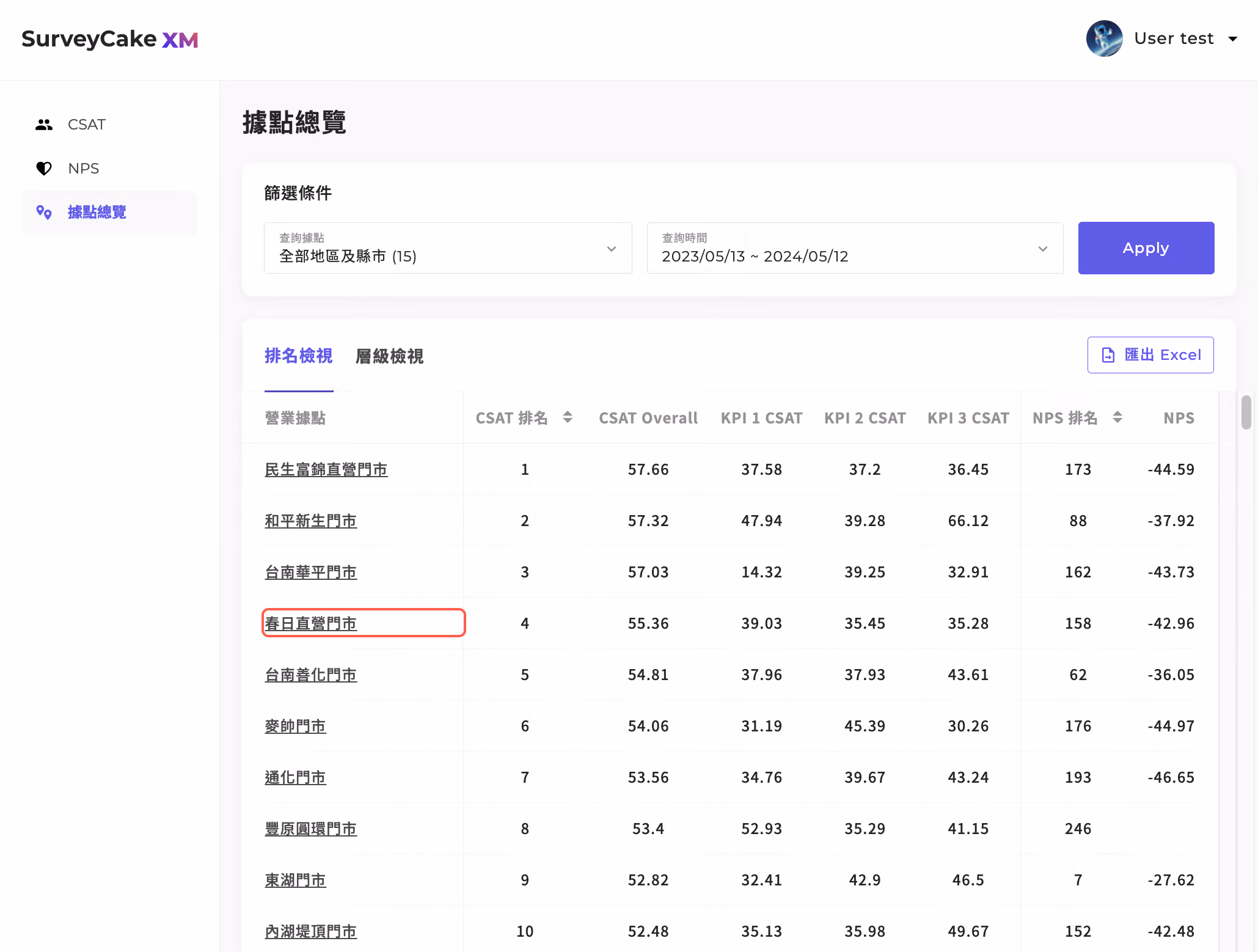Switch to the 排名檢視 tab
The image size is (1258, 952).
coord(299,356)
